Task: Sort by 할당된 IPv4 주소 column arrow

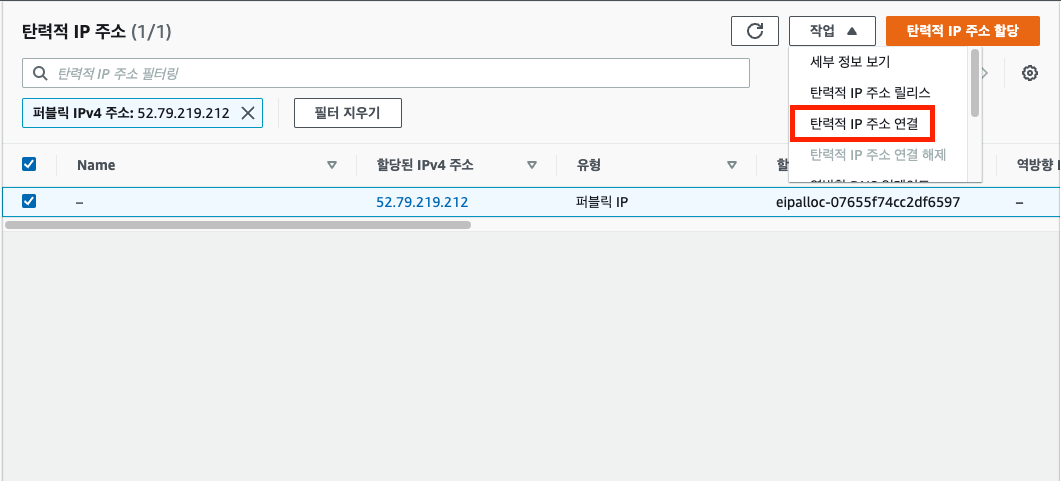Action: (x=532, y=165)
